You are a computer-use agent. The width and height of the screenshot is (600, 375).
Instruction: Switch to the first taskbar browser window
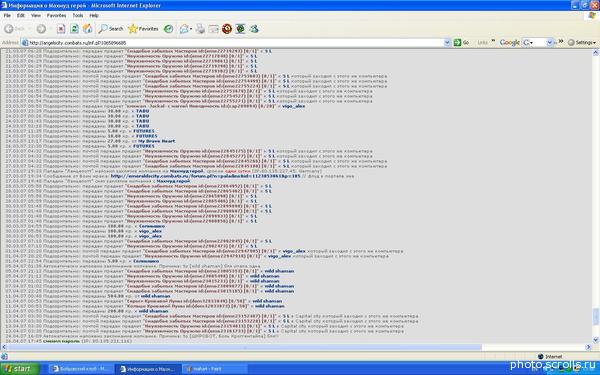pos(81,369)
